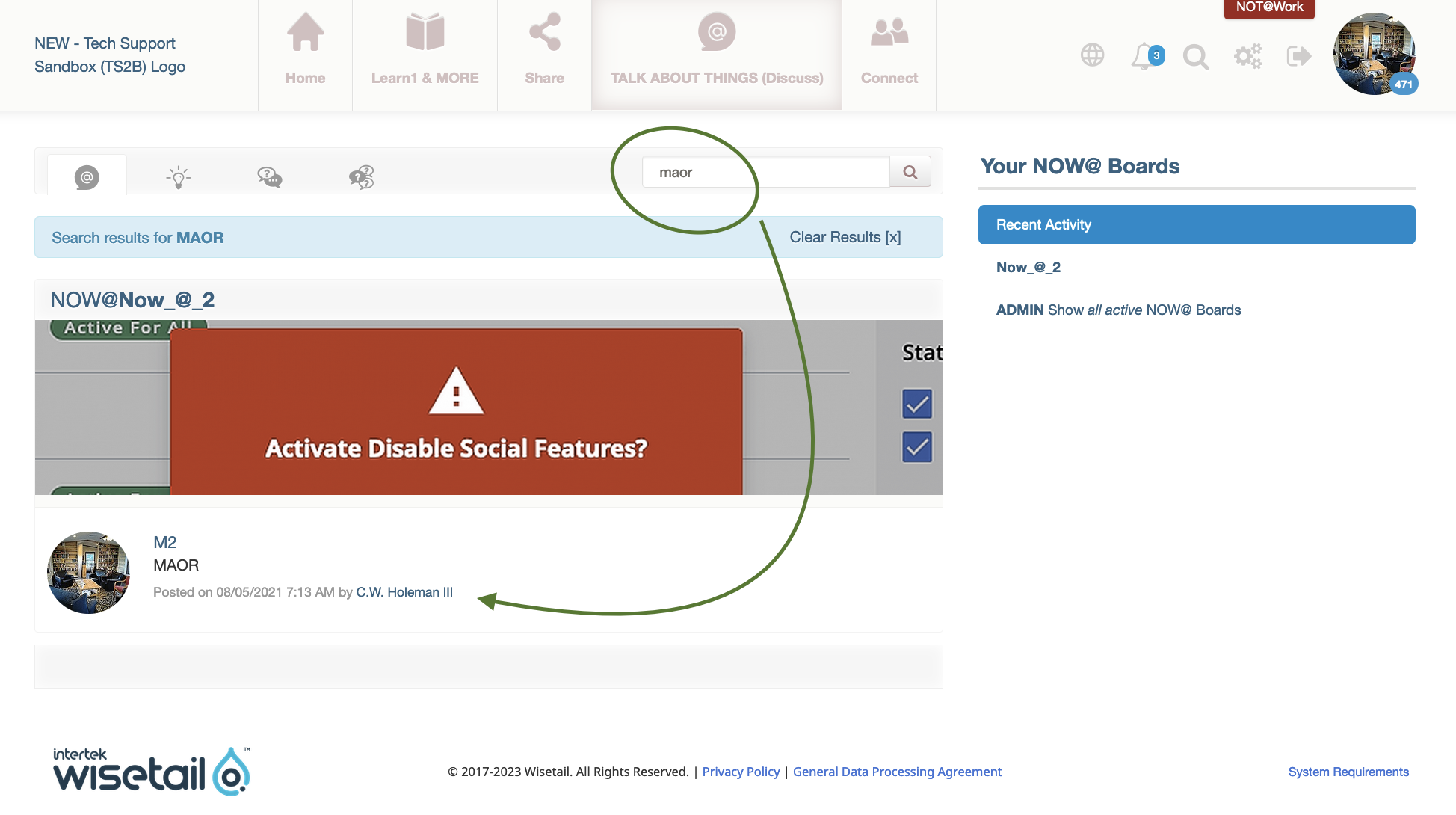Open Connect people icon
The height and width of the screenshot is (815, 1456).
click(x=889, y=33)
